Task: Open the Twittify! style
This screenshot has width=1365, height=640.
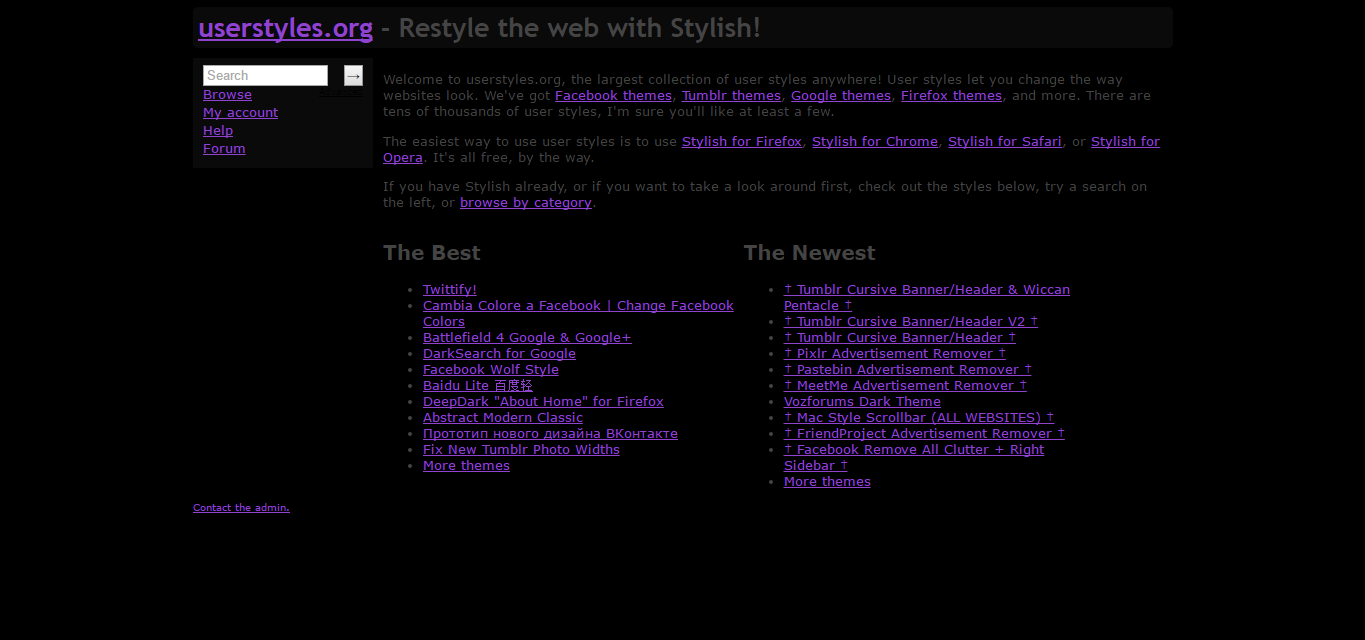Action: coord(450,290)
